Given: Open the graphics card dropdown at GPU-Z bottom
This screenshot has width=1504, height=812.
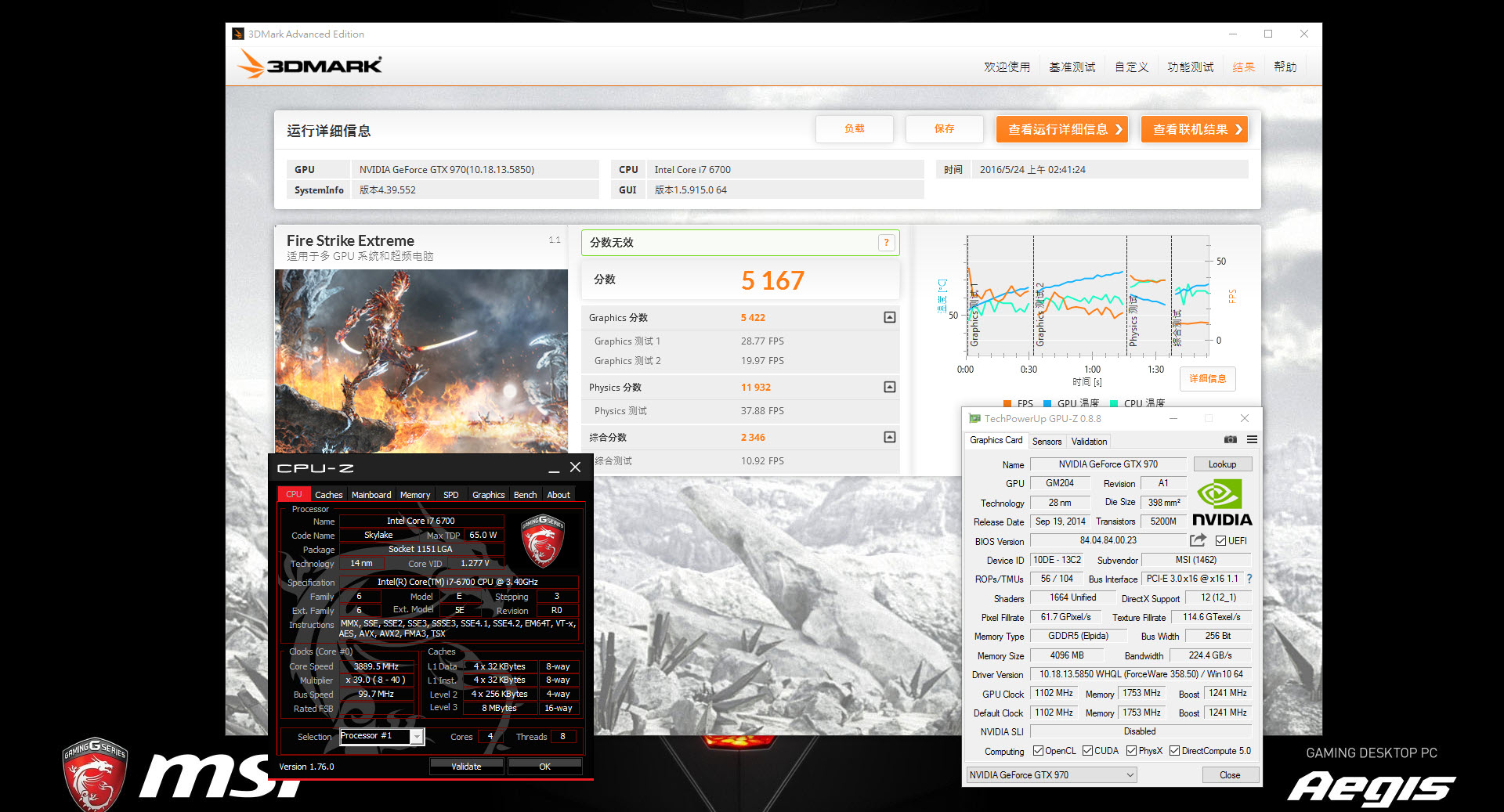Looking at the screenshot, I should 1051,774.
